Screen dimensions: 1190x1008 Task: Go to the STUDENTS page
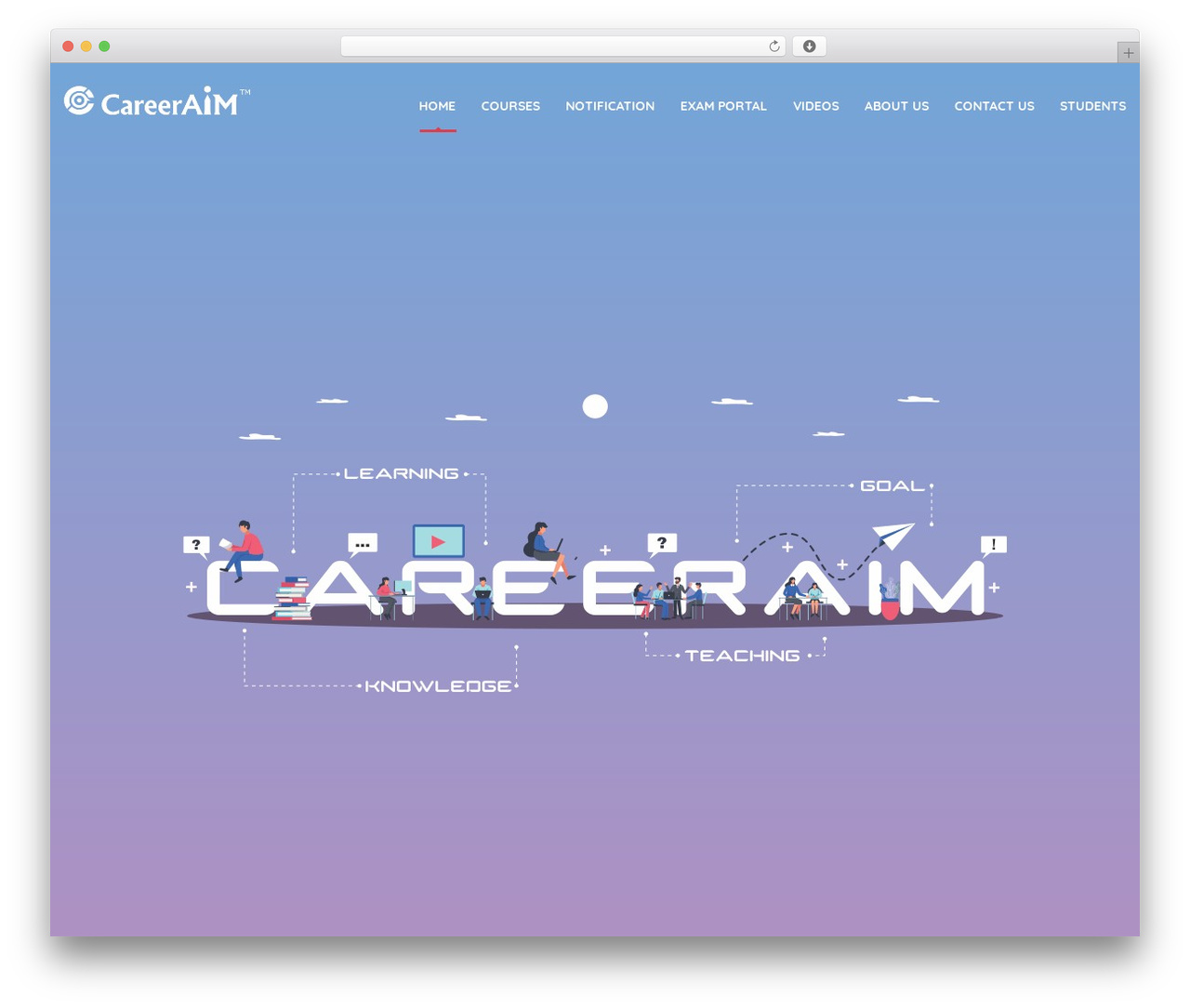[x=1092, y=106]
